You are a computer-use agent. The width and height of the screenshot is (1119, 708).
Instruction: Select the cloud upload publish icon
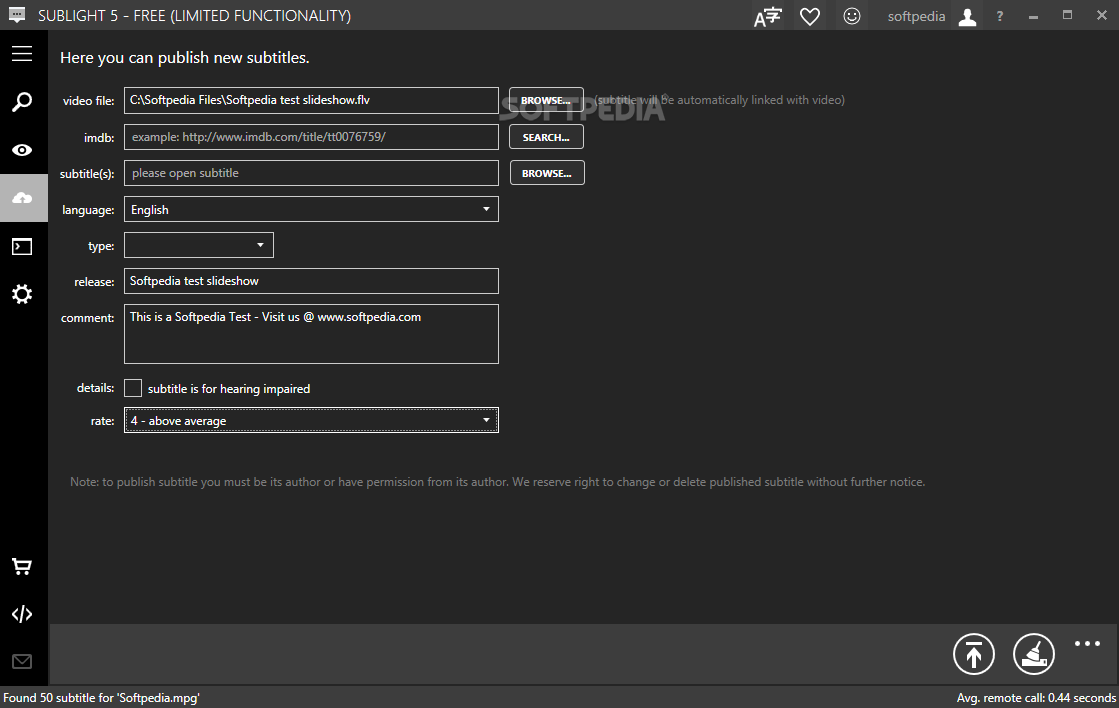tap(23, 198)
